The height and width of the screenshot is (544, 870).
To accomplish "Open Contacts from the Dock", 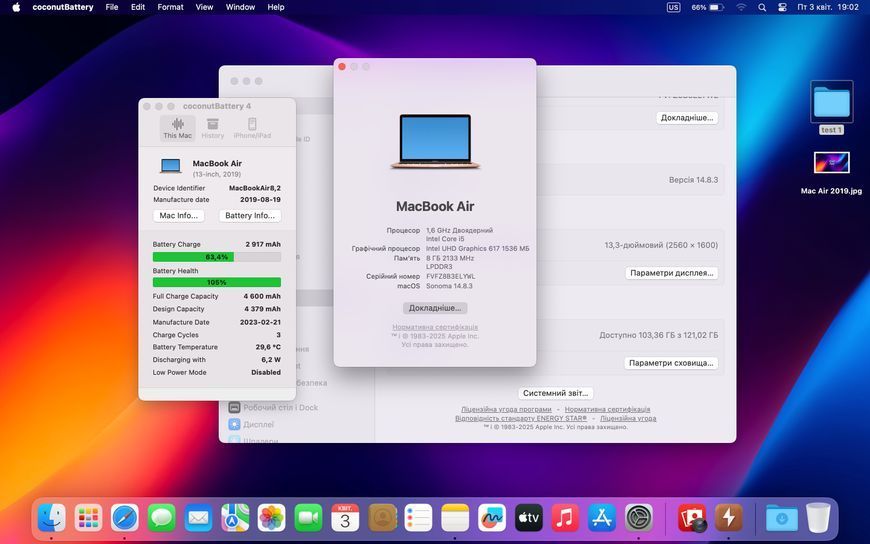I will pos(382,518).
